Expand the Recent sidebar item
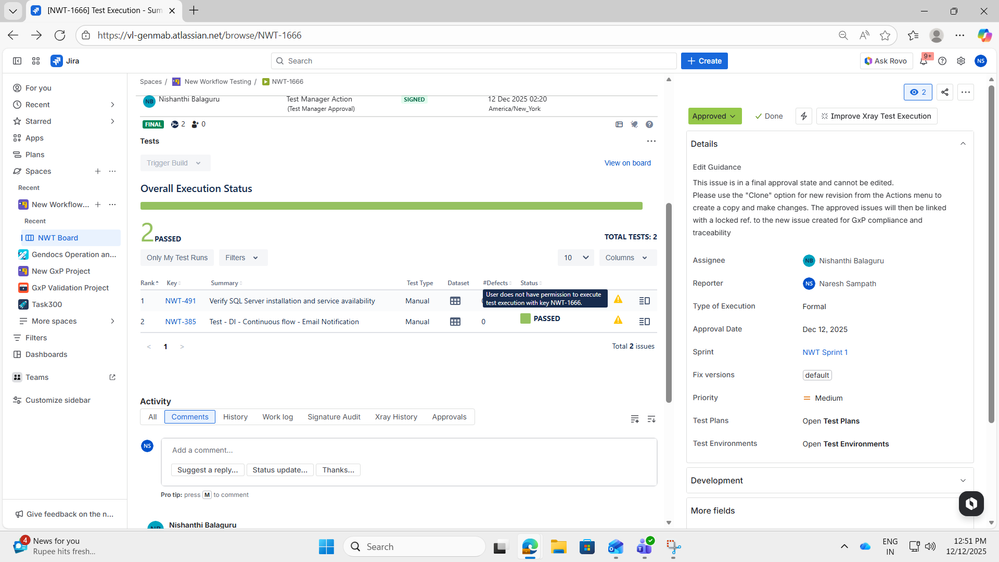 112,104
